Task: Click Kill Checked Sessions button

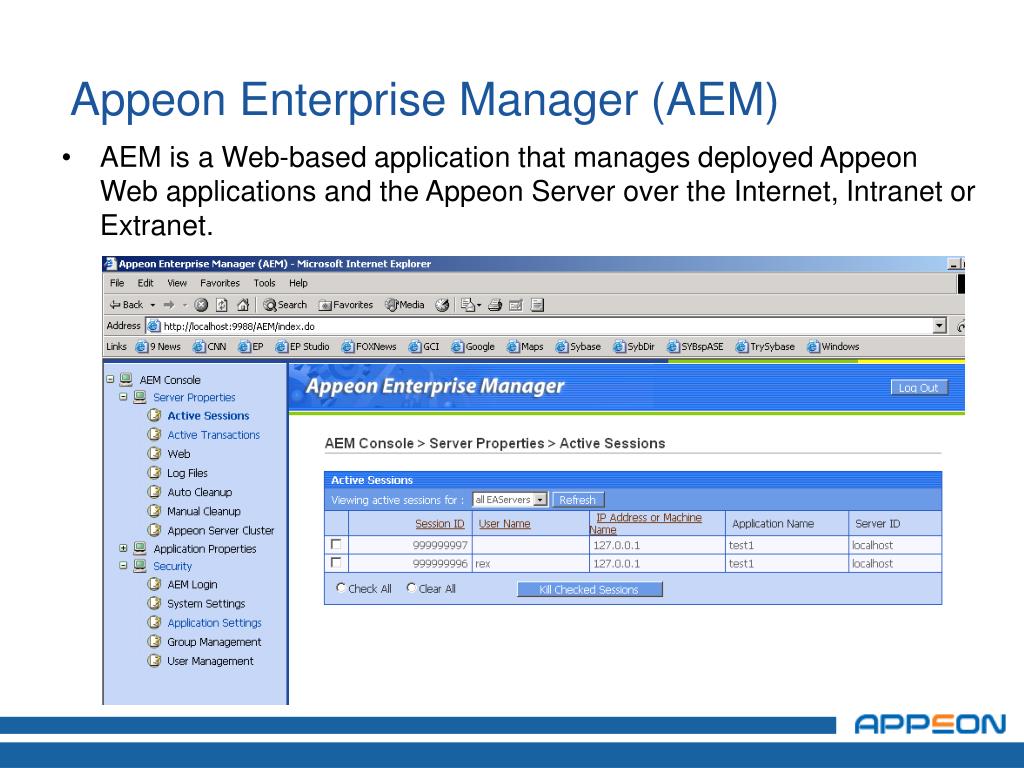Action: (589, 590)
